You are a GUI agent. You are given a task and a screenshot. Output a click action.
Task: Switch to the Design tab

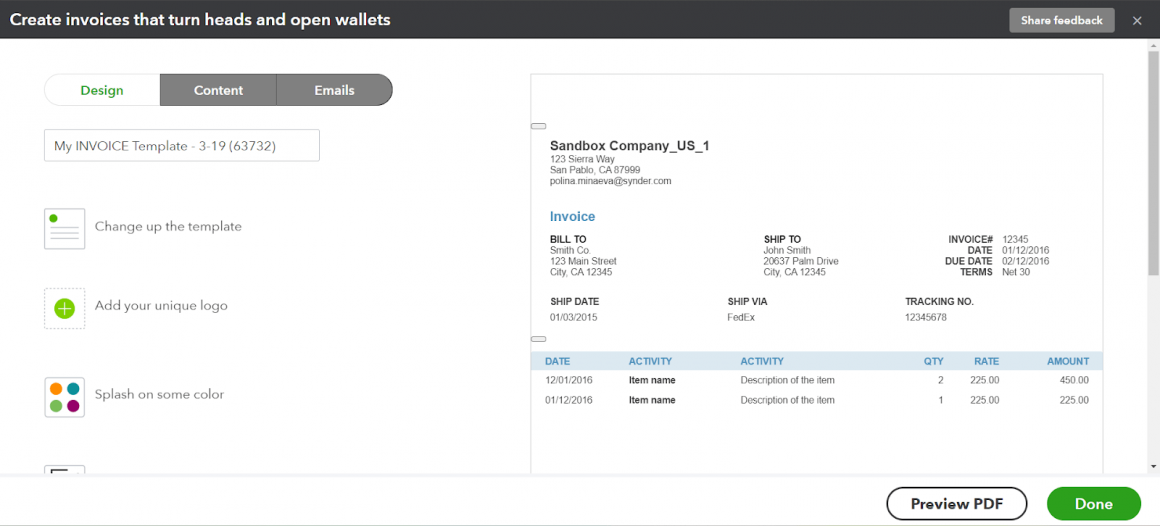coord(102,90)
